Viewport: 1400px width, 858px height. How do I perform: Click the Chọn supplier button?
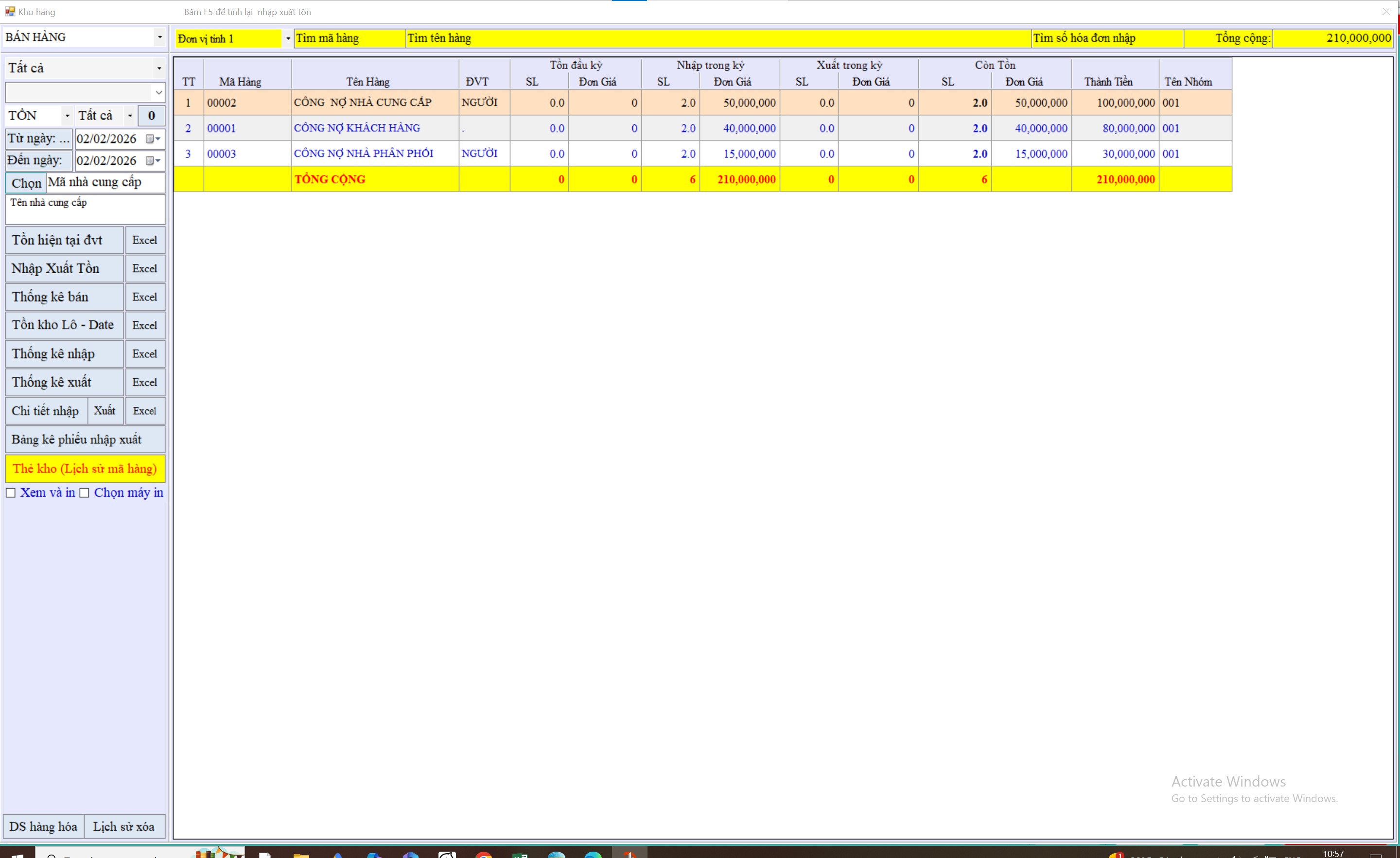coord(26,183)
